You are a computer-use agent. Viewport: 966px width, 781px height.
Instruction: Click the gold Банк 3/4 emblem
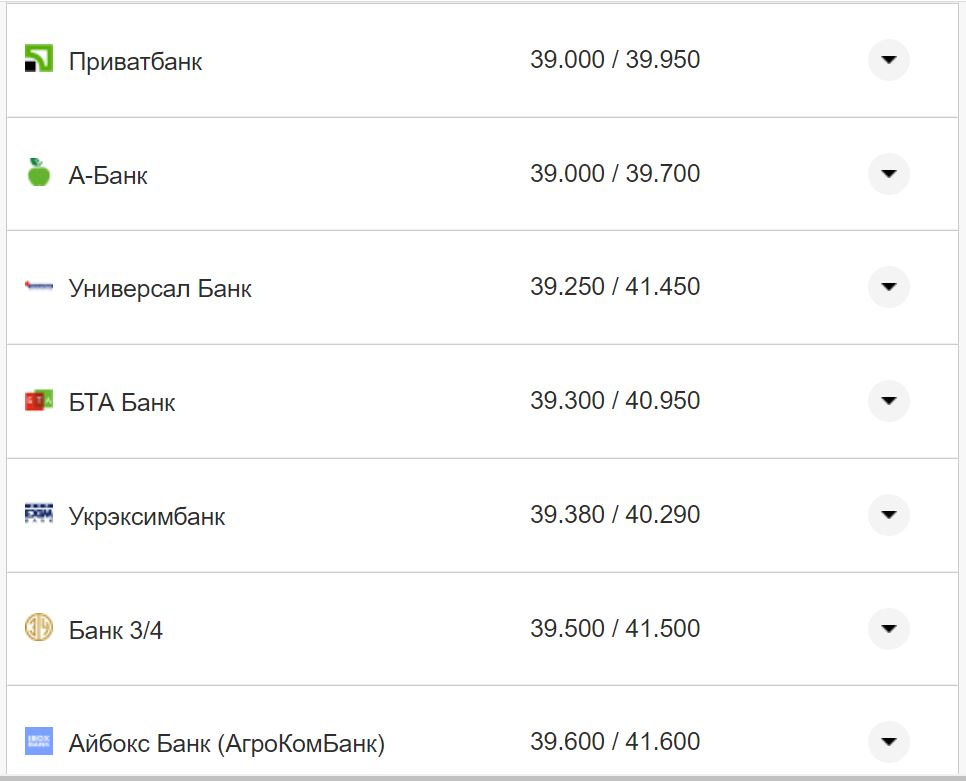tap(38, 628)
